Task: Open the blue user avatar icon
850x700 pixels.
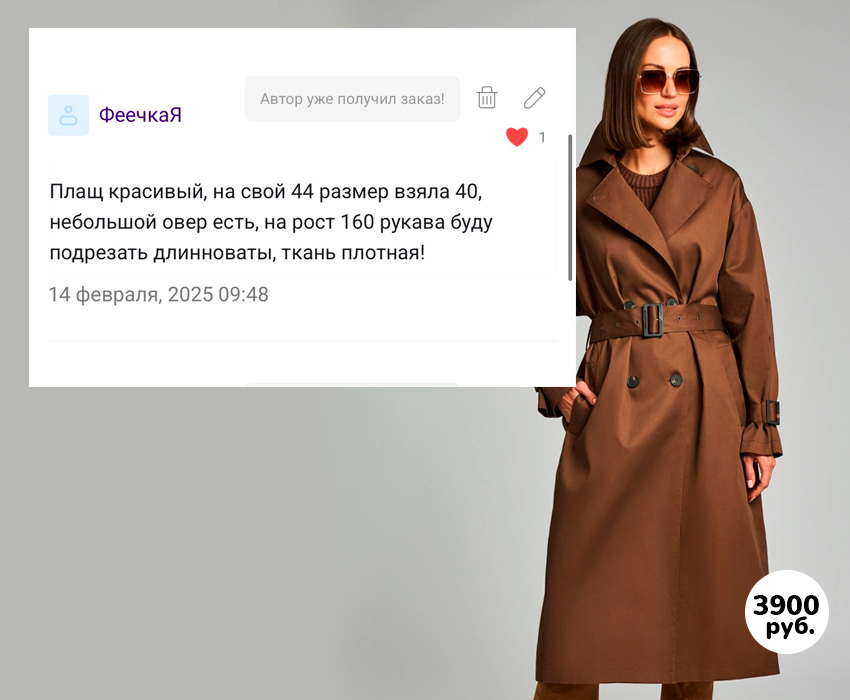Action: 68,115
